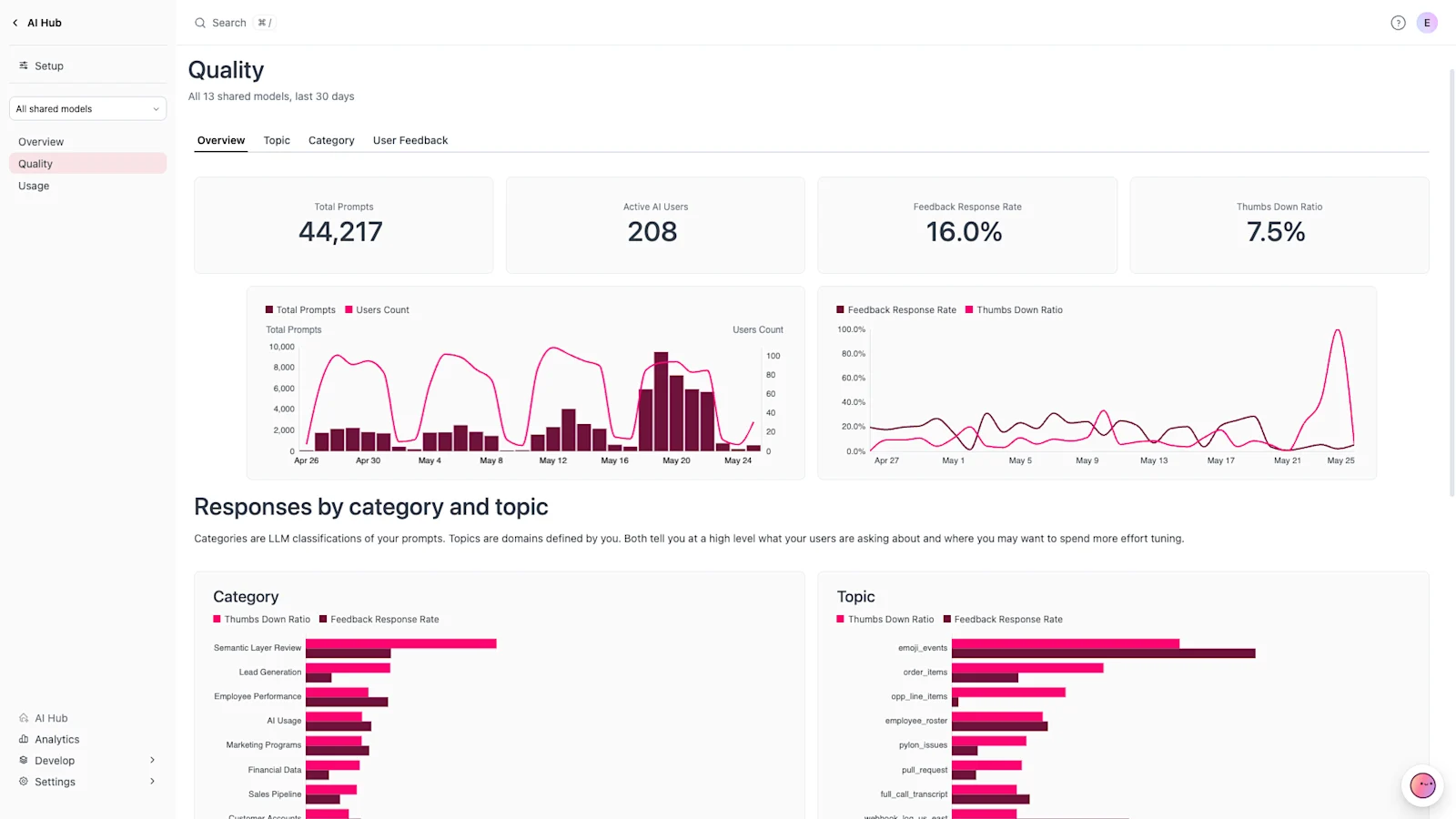Open Develop from bottom navigation

pyautogui.click(x=55, y=760)
